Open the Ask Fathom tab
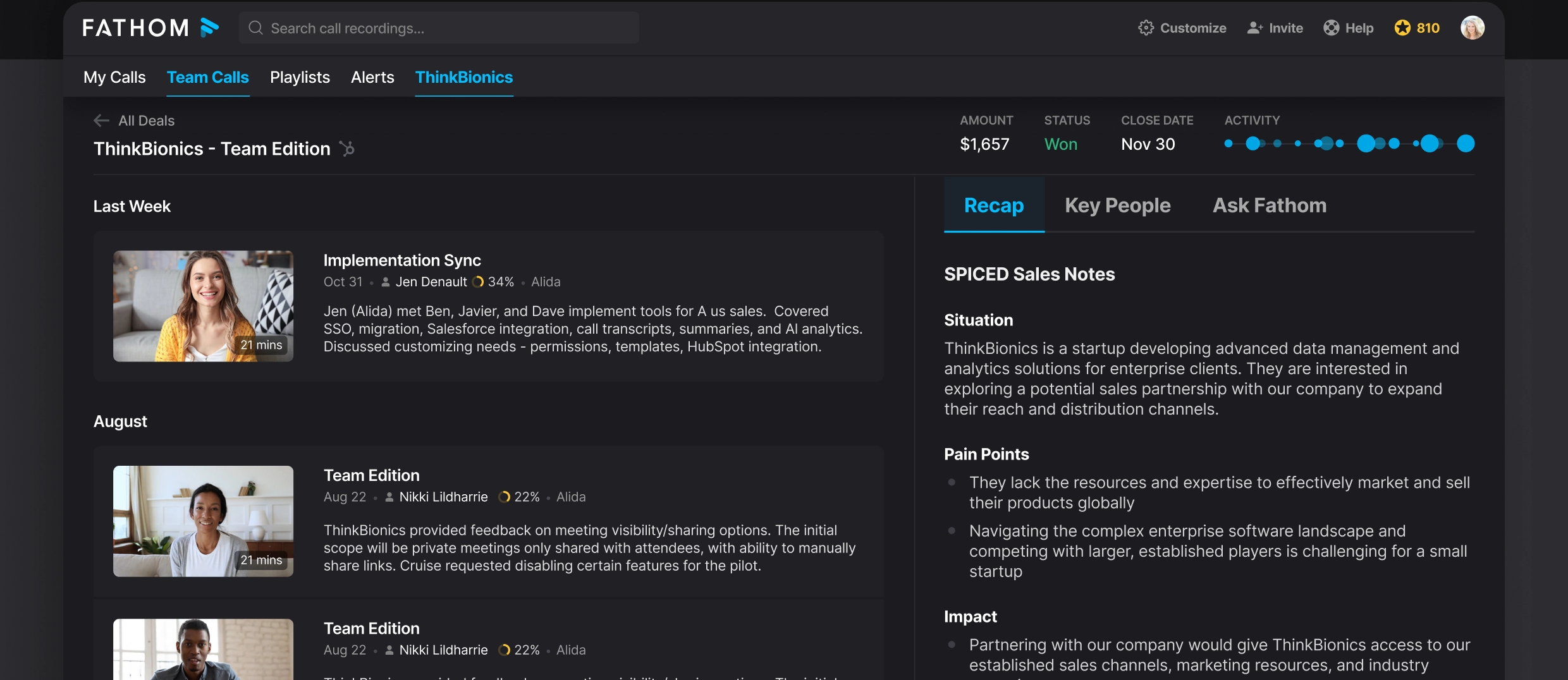 point(1270,205)
